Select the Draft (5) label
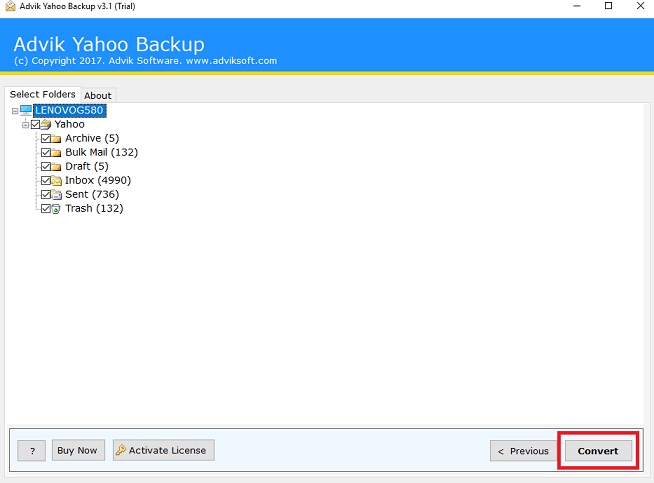654x483 pixels. coord(87,166)
